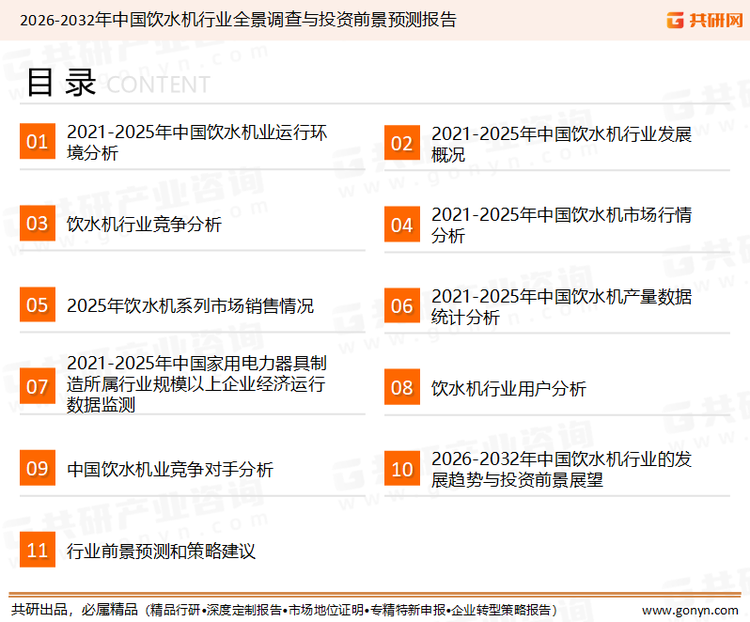Click footer slogan 共研出品，必属精品

coord(75,610)
